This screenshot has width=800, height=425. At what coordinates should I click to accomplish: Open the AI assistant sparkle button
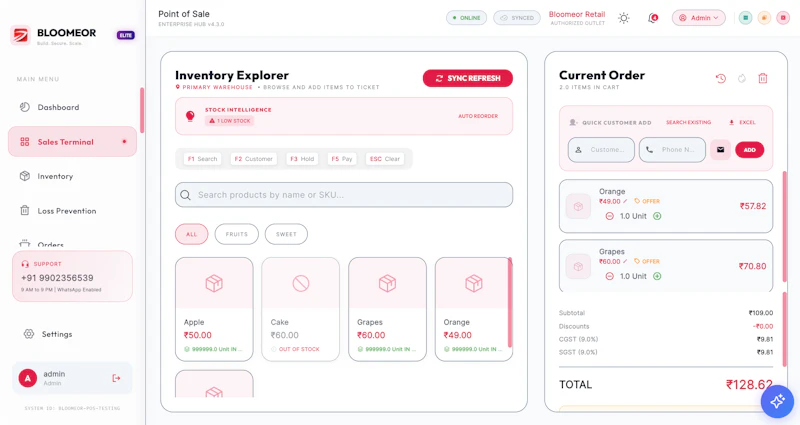click(777, 402)
